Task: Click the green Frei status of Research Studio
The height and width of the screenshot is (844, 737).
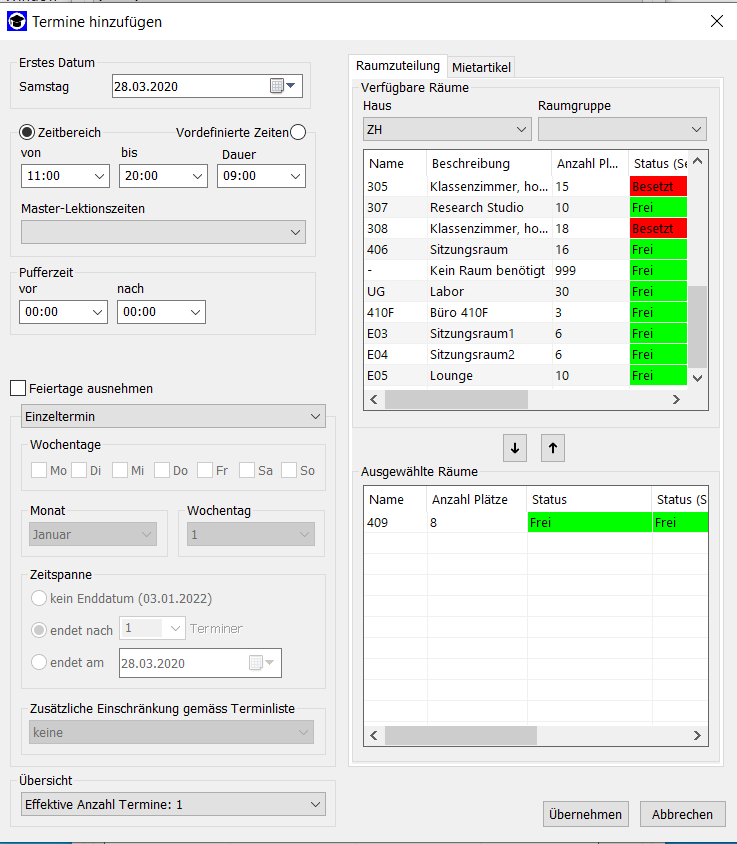Action: [657, 207]
